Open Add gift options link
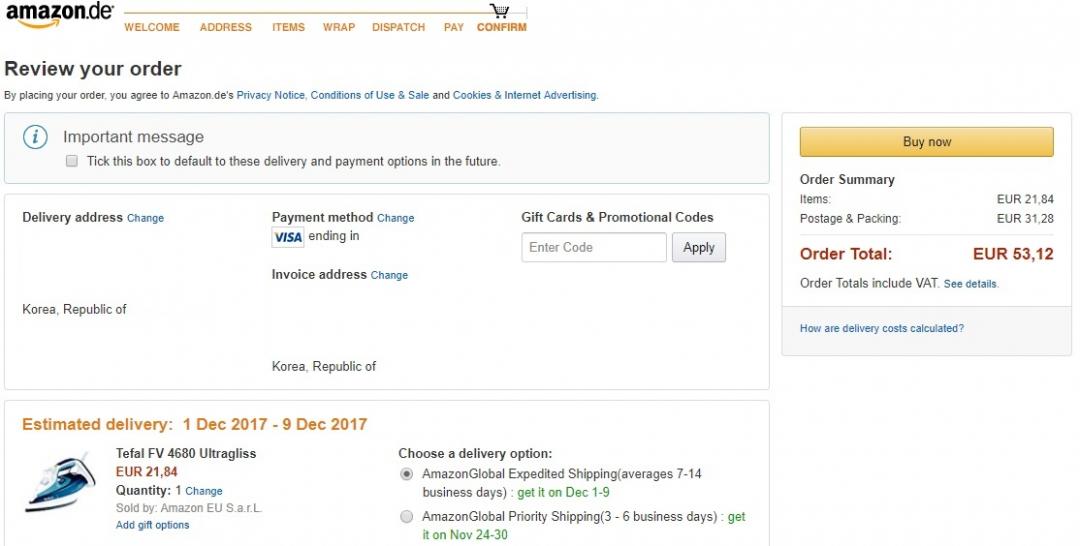 coord(152,525)
